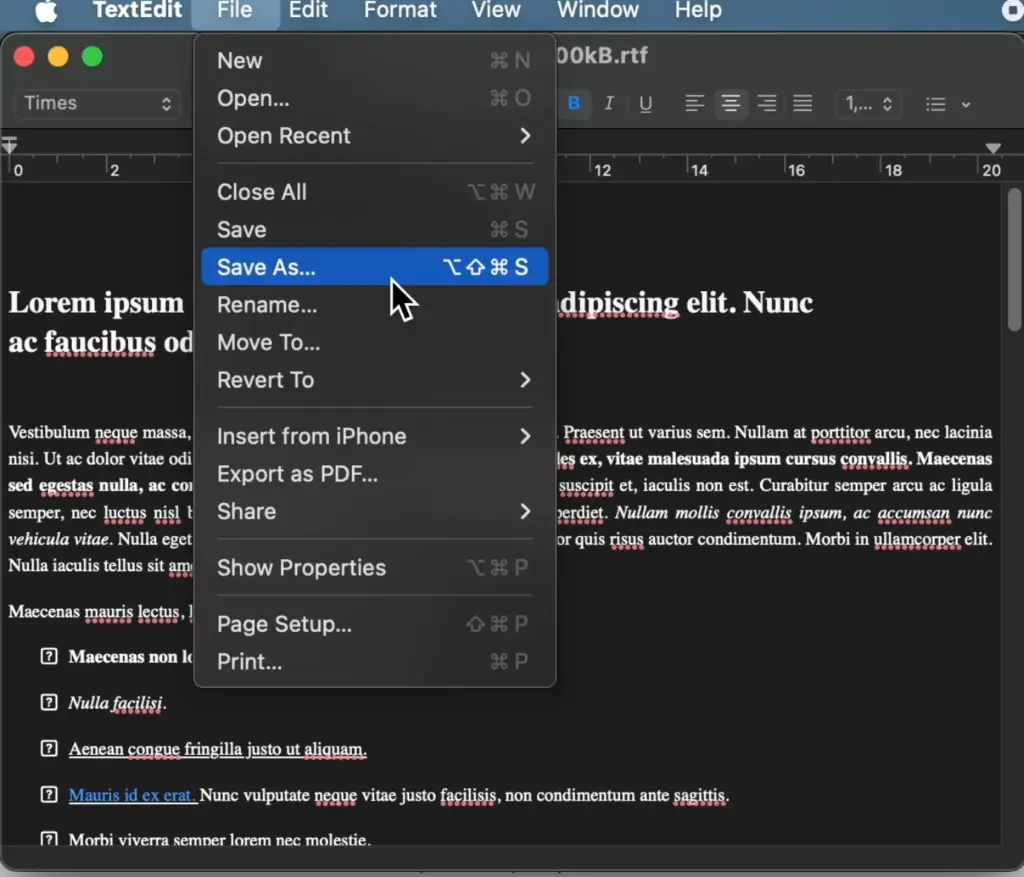The height and width of the screenshot is (877, 1024).
Task: Click the Mauris id ex erat link
Action: click(x=132, y=795)
